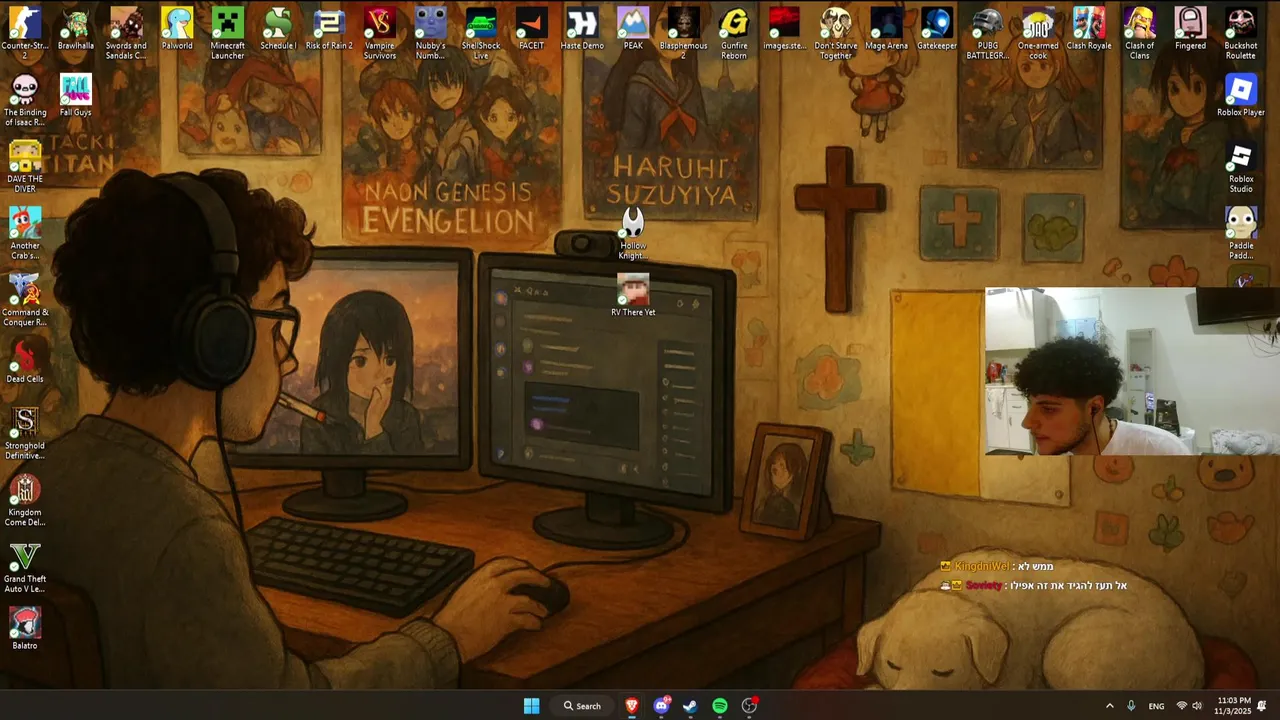Switch the ENG input language
Viewport: 1280px width, 720px height.
click(x=1156, y=706)
